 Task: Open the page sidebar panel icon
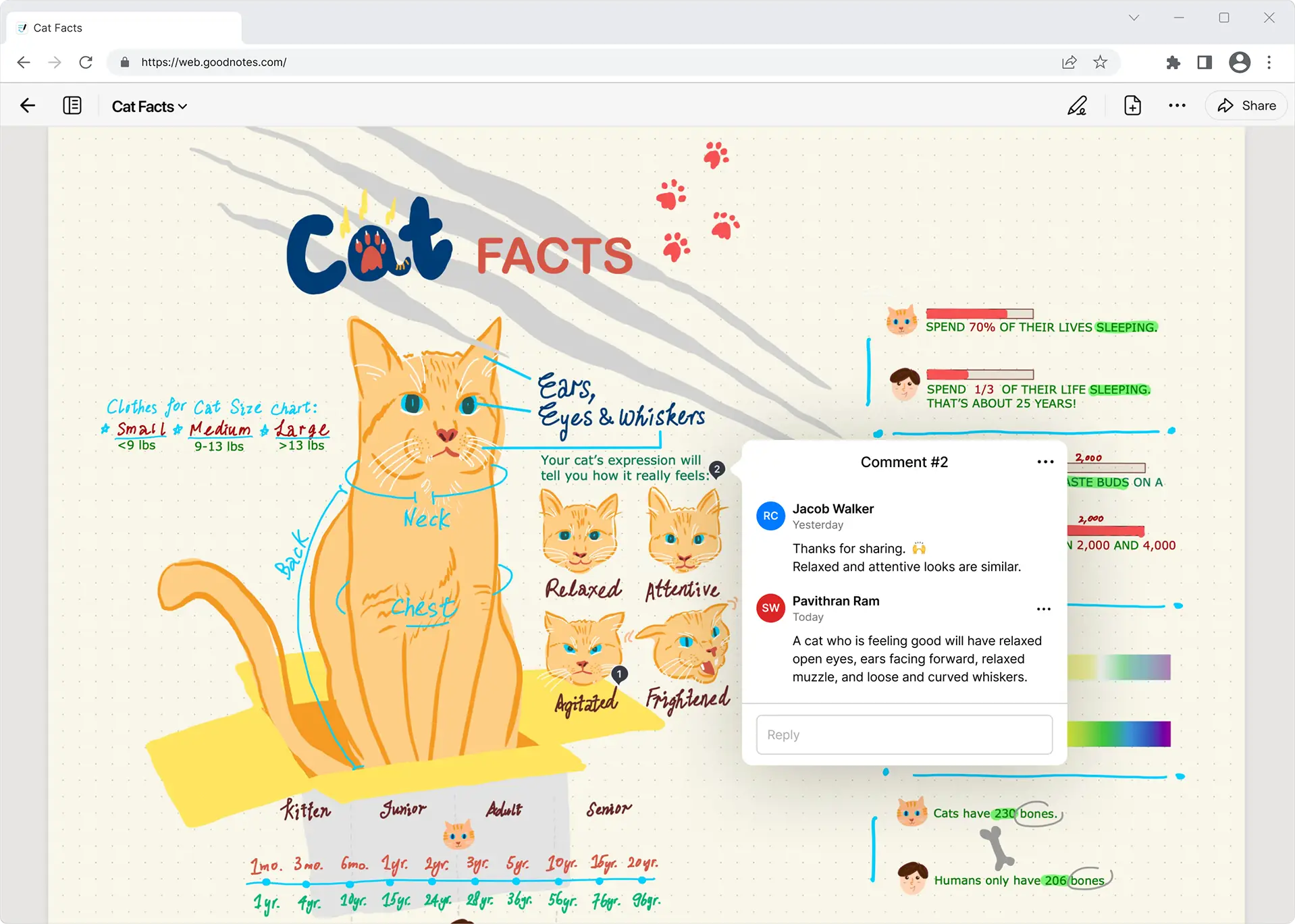click(72, 105)
